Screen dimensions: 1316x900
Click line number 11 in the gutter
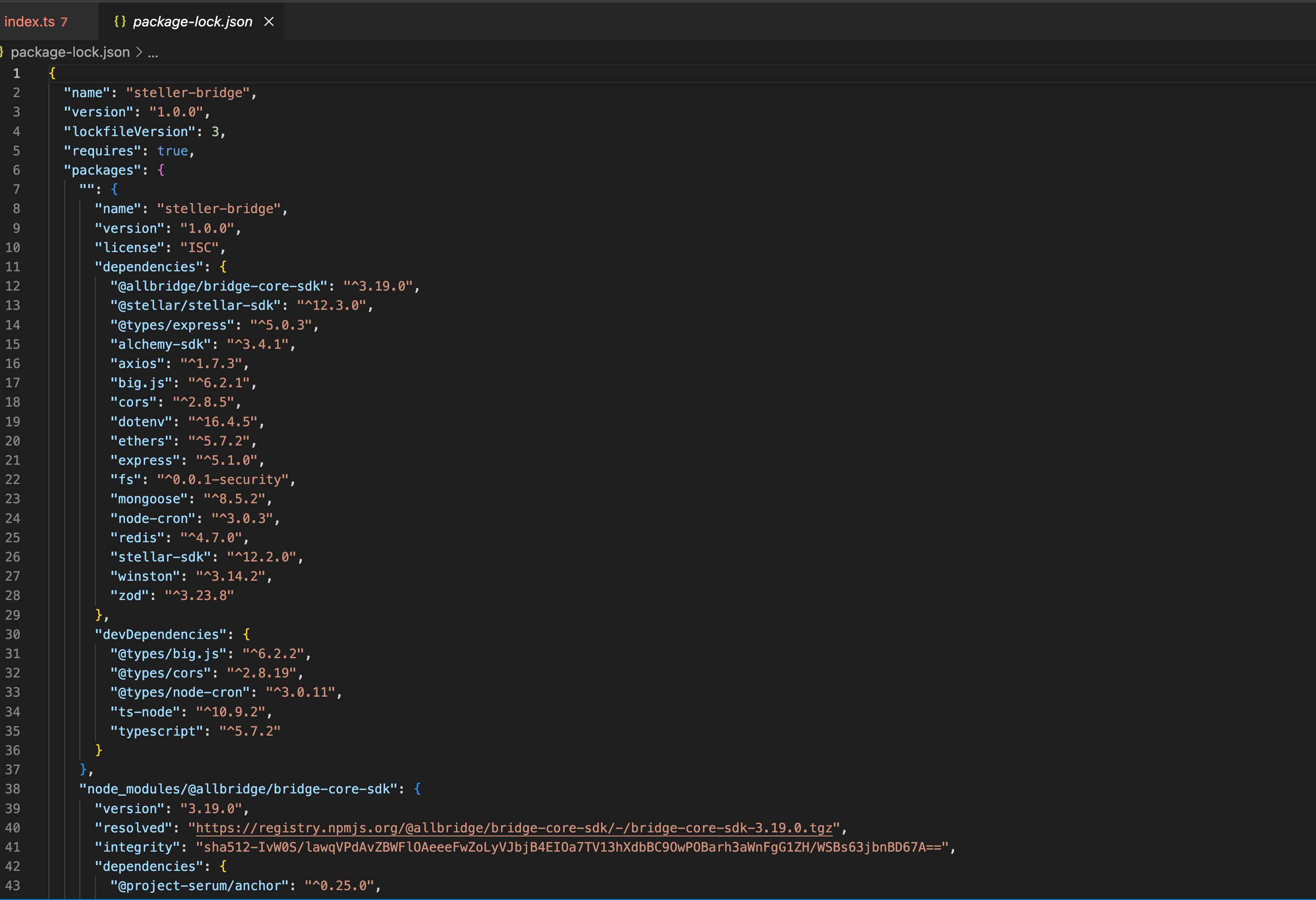(x=13, y=266)
